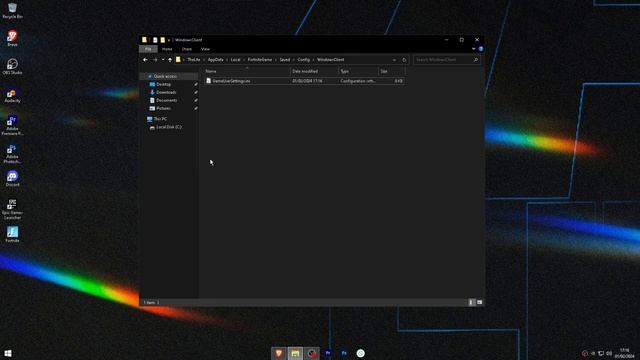Switch to the Share ribbon tab
The image size is (640, 360).
pos(187,49)
